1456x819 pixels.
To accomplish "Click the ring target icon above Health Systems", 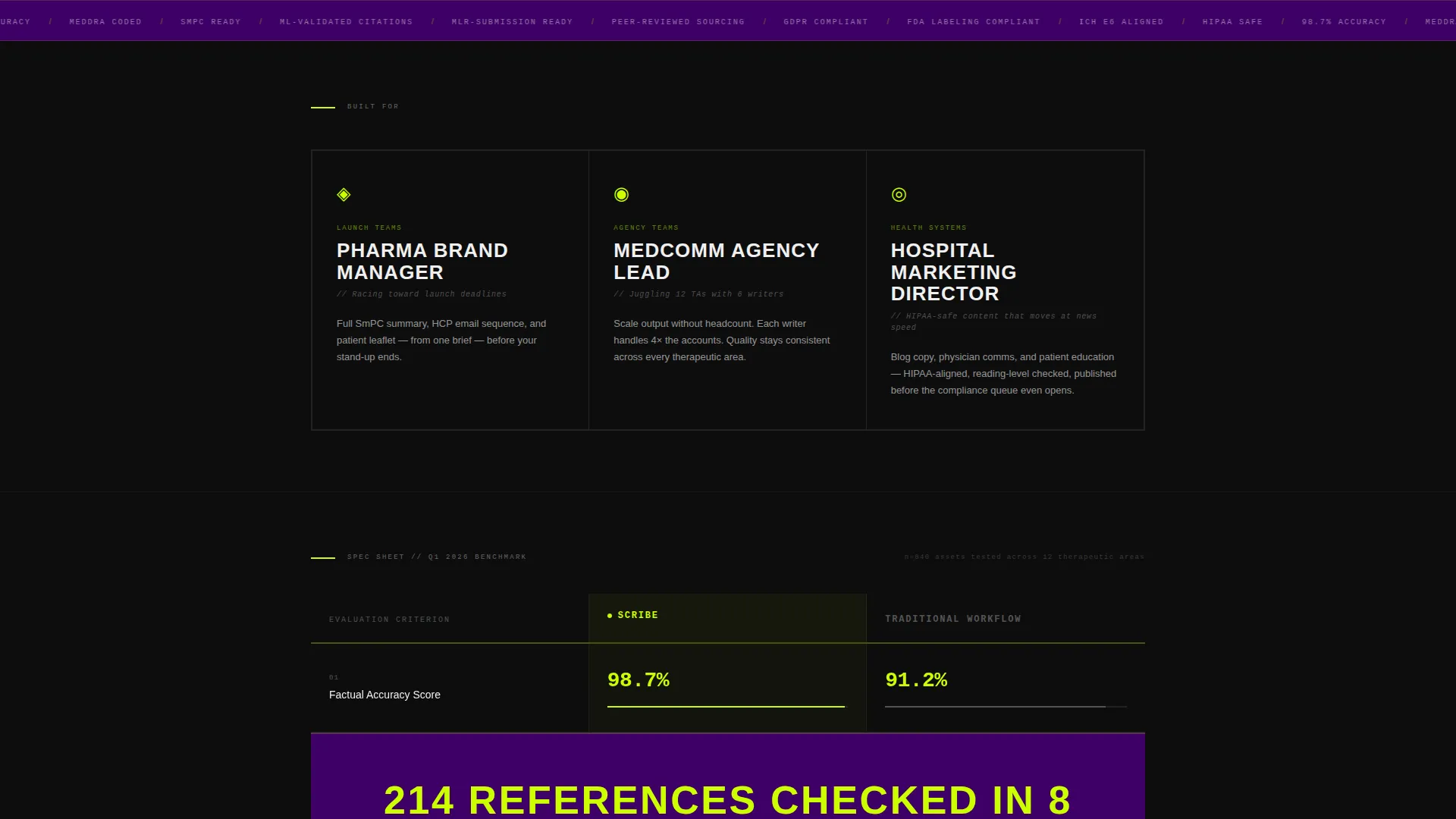I will tap(899, 195).
